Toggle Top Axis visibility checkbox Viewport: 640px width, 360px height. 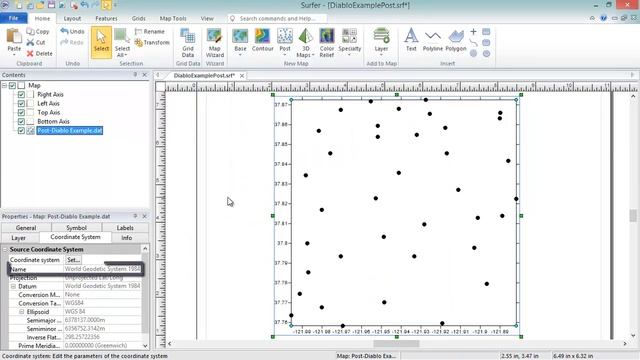click(21, 112)
